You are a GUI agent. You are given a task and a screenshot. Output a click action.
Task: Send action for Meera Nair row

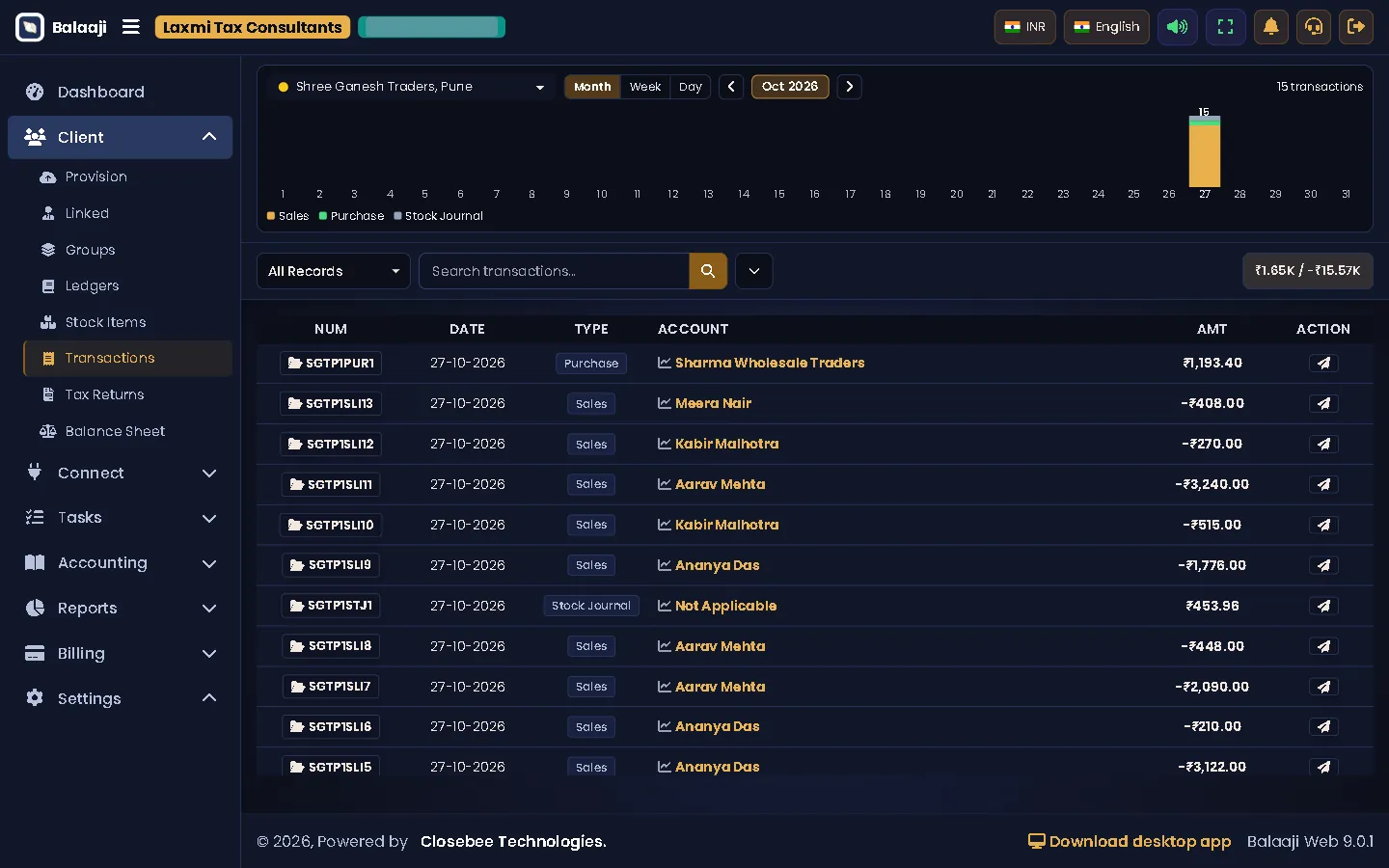(1323, 404)
